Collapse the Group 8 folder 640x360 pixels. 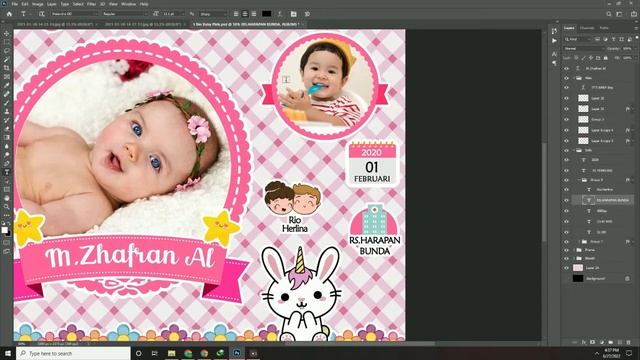tap(579, 180)
